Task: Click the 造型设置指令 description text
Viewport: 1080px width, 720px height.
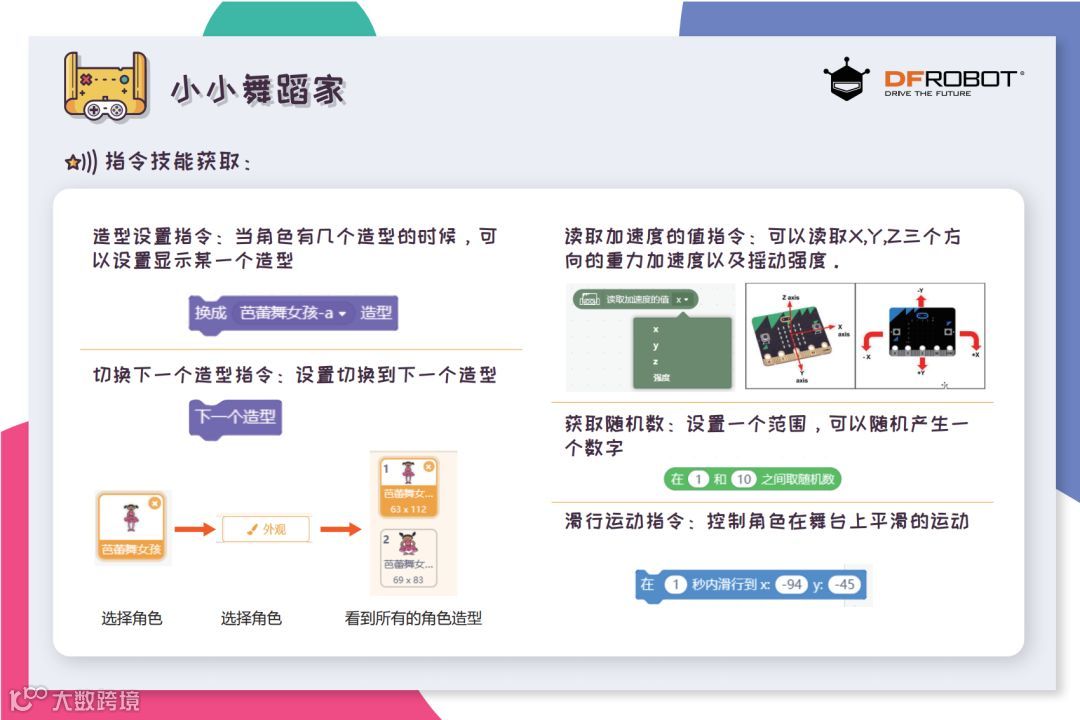Action: (x=295, y=248)
